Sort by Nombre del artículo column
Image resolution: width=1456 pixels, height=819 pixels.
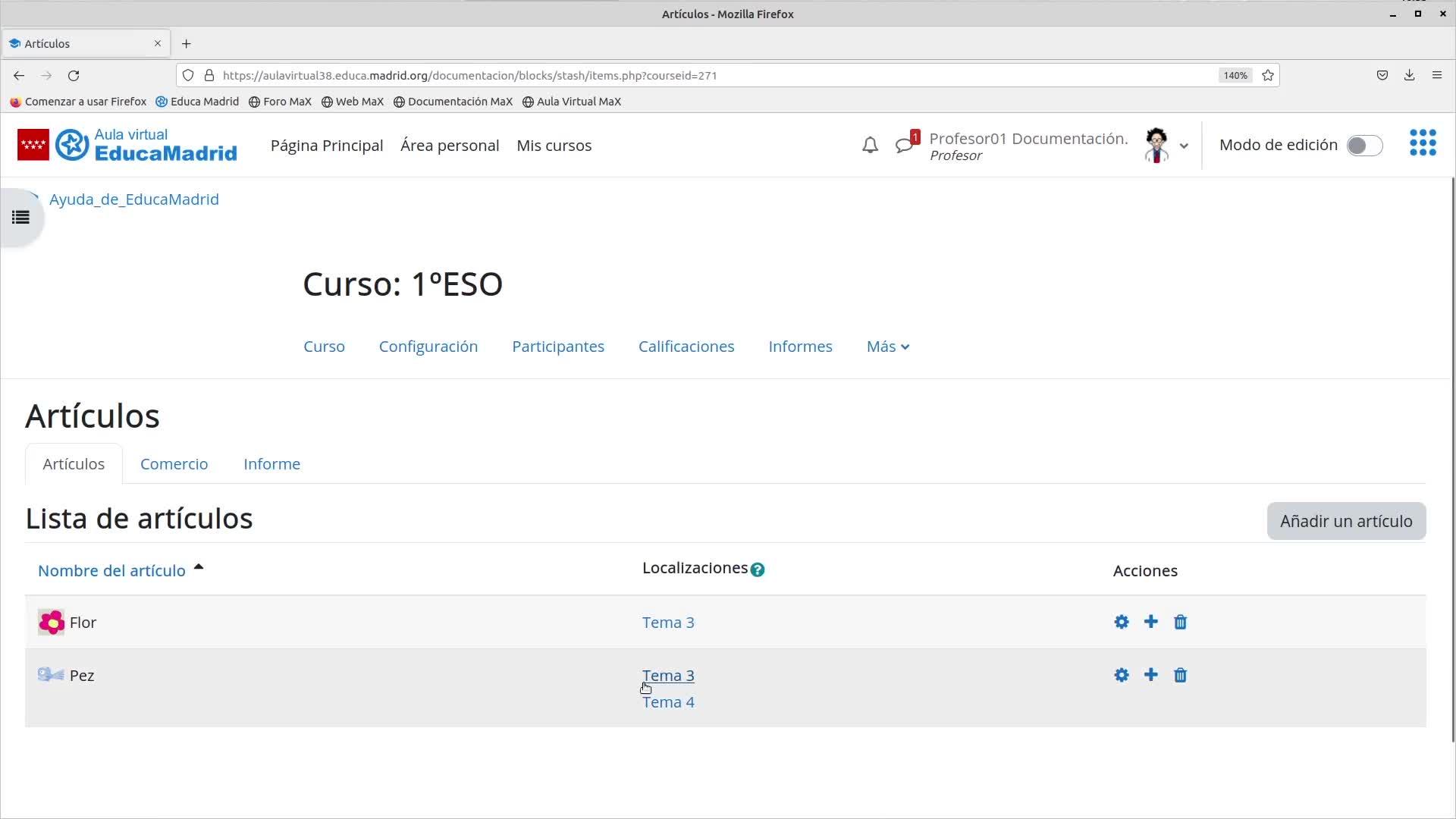coord(111,570)
